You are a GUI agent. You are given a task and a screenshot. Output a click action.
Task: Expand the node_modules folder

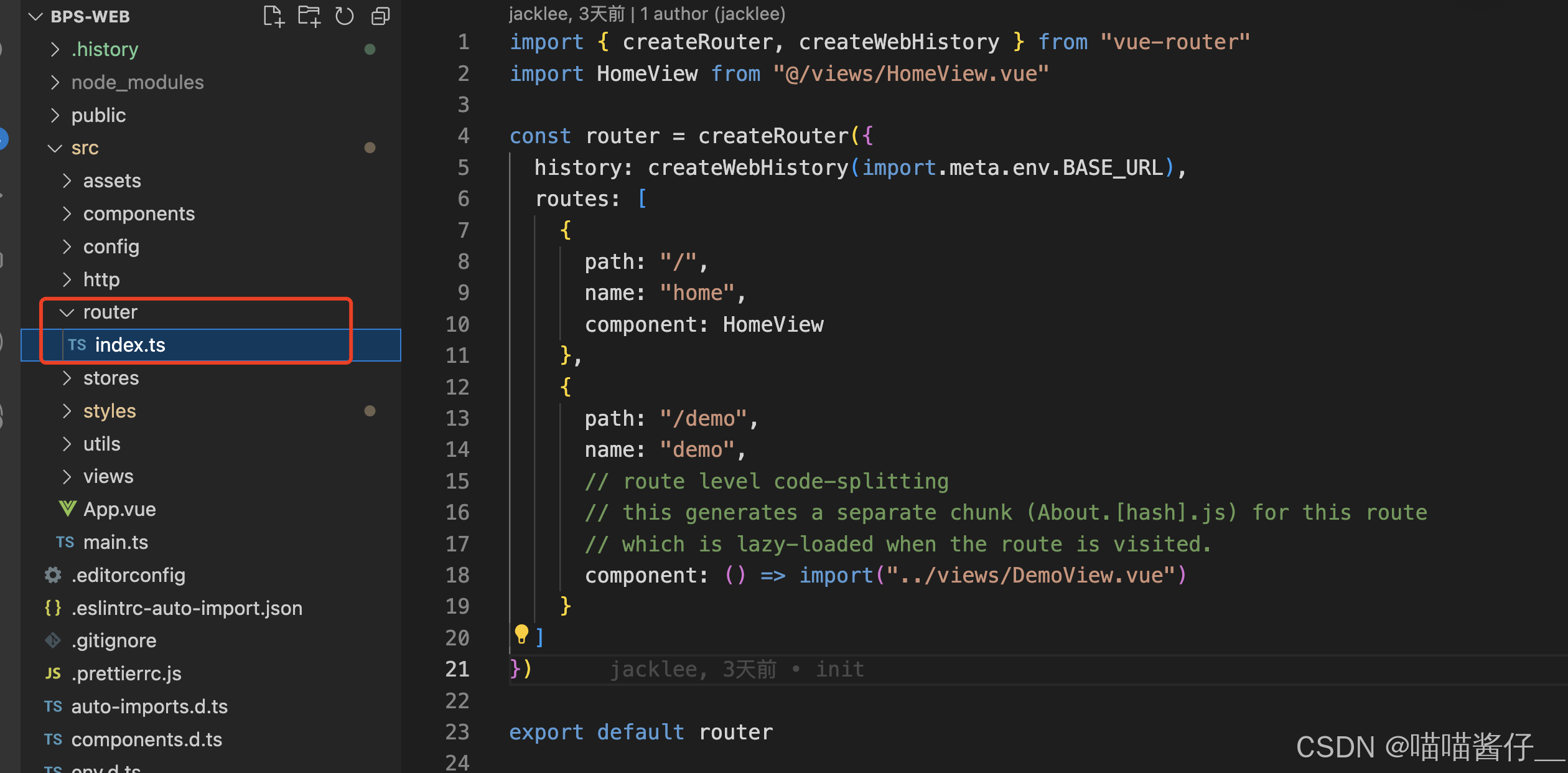click(x=55, y=82)
